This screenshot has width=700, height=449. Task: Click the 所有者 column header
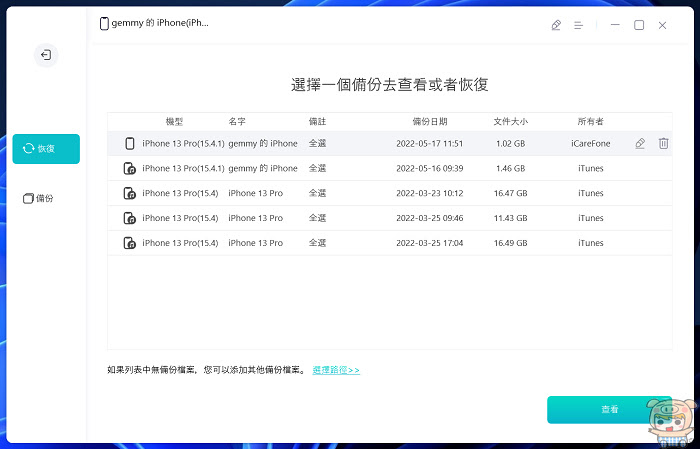tap(591, 121)
